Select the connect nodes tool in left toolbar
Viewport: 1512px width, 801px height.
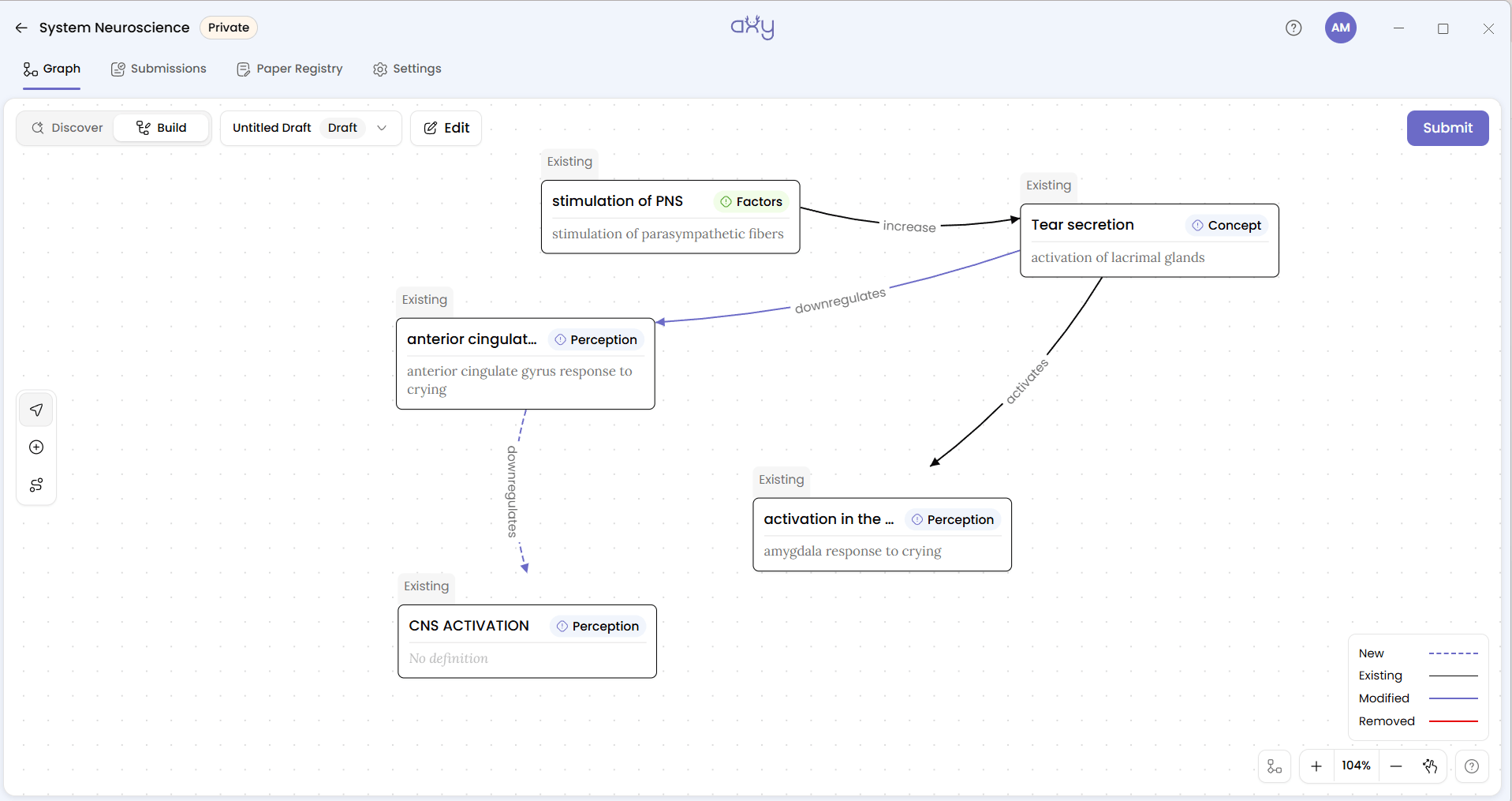point(36,485)
